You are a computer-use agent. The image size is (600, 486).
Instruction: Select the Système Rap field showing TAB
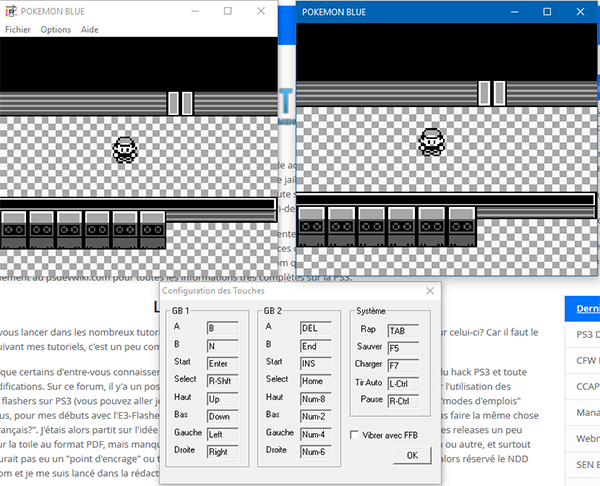(x=403, y=331)
